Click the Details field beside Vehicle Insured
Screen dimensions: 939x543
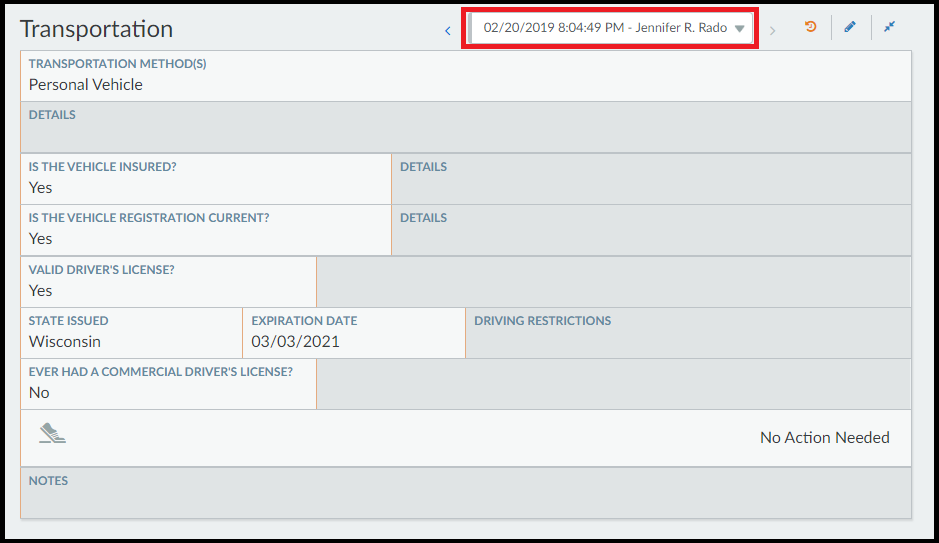651,178
